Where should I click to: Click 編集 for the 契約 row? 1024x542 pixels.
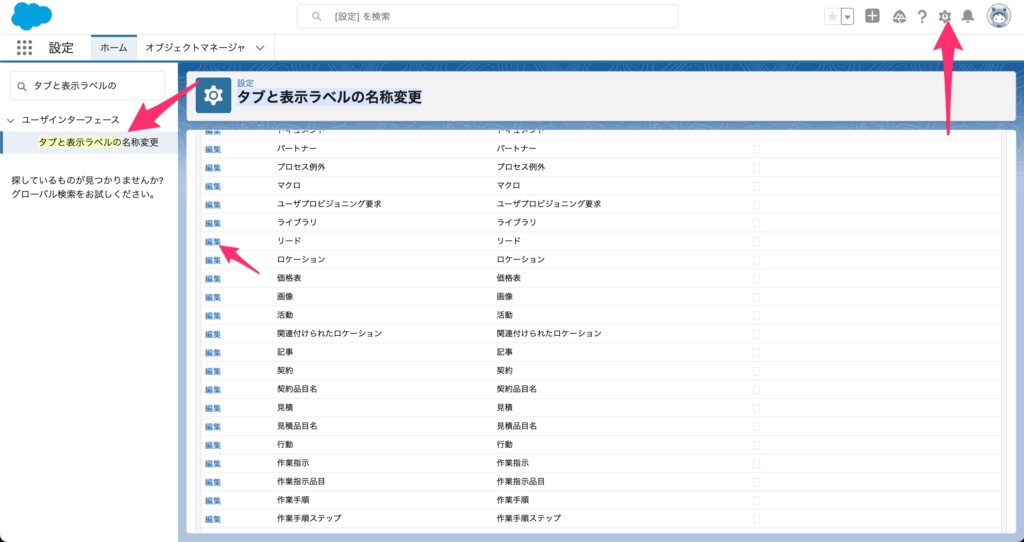click(x=213, y=371)
